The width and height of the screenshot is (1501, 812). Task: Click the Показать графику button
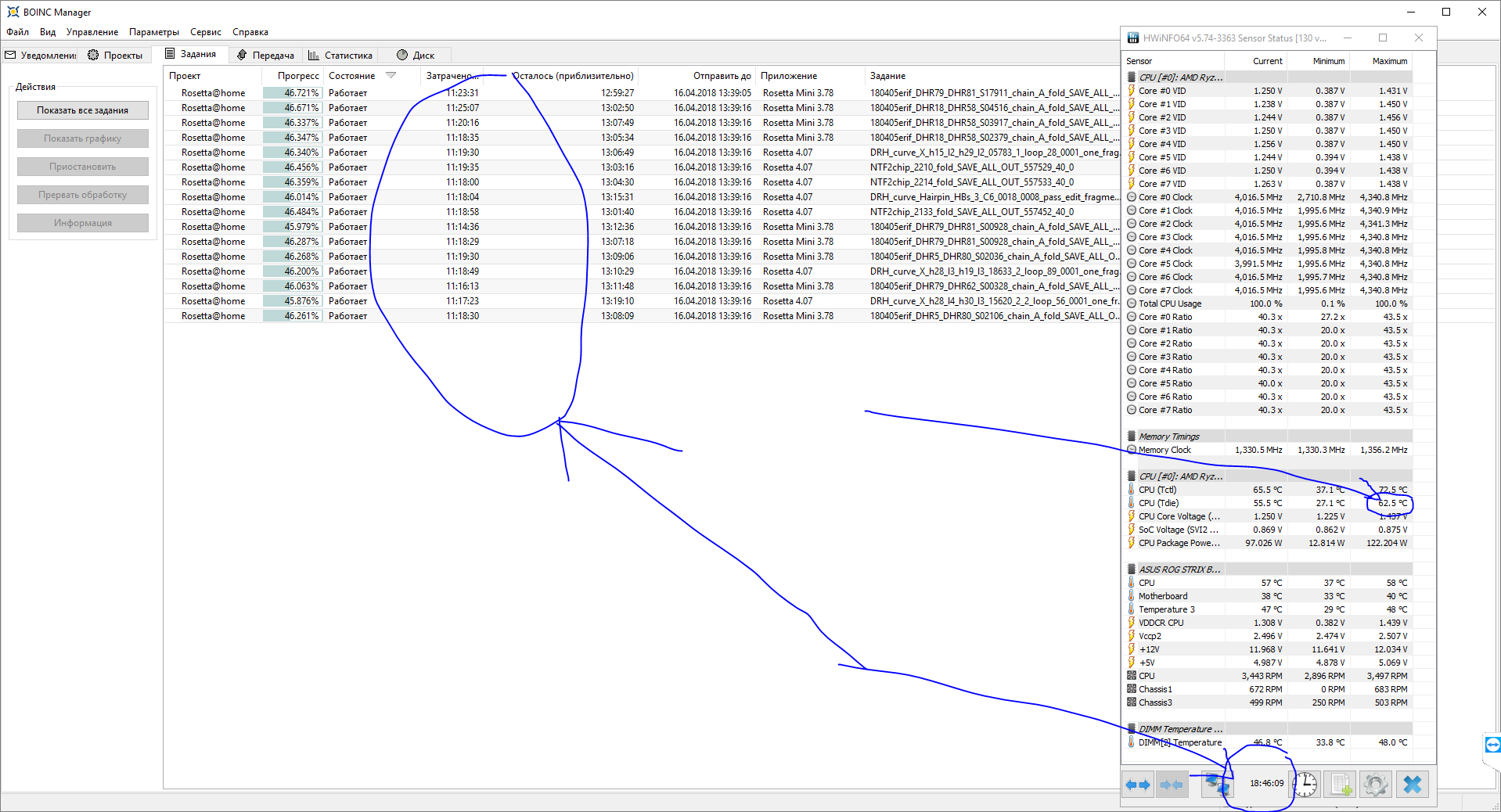pos(83,138)
